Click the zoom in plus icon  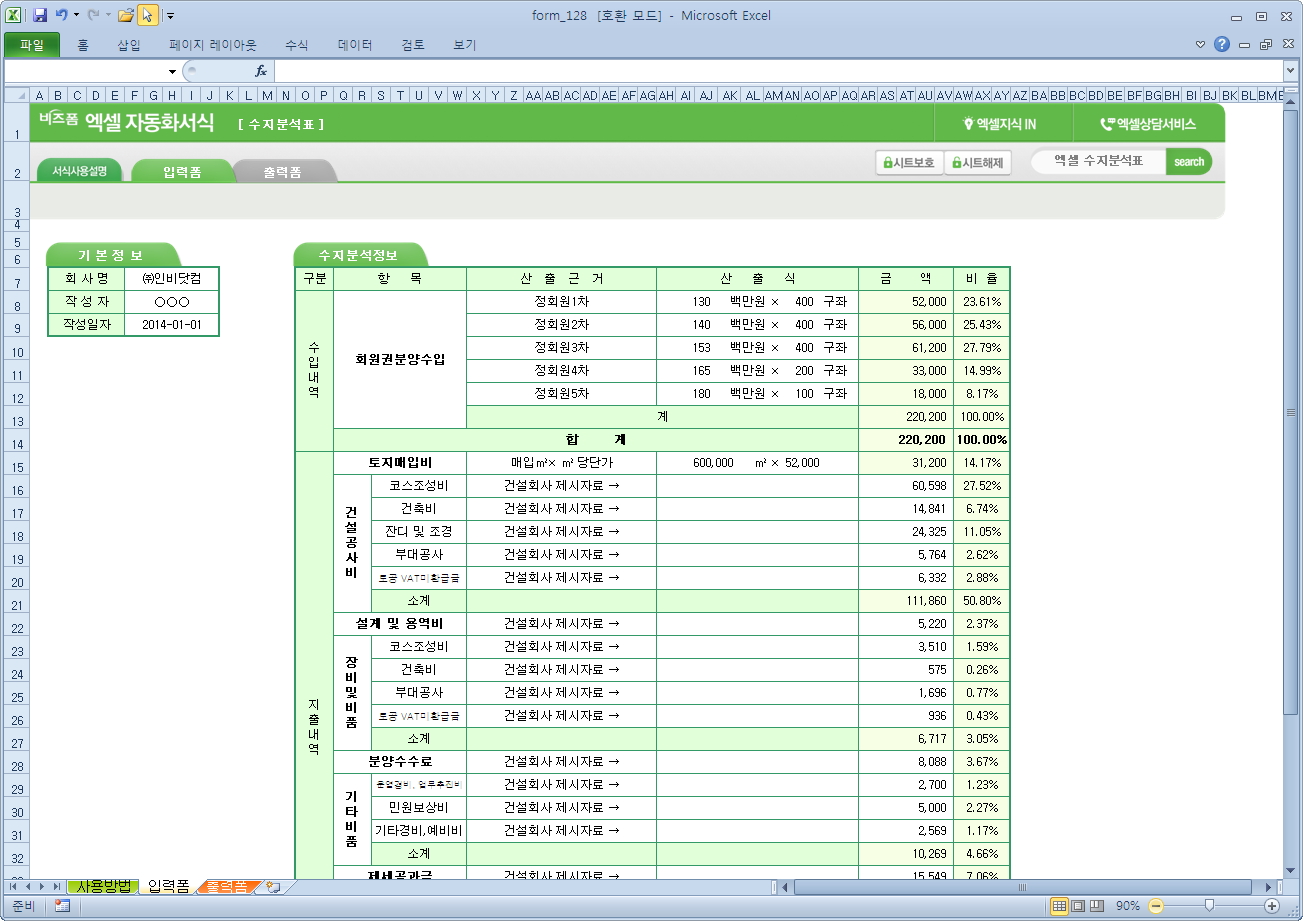[1272, 906]
